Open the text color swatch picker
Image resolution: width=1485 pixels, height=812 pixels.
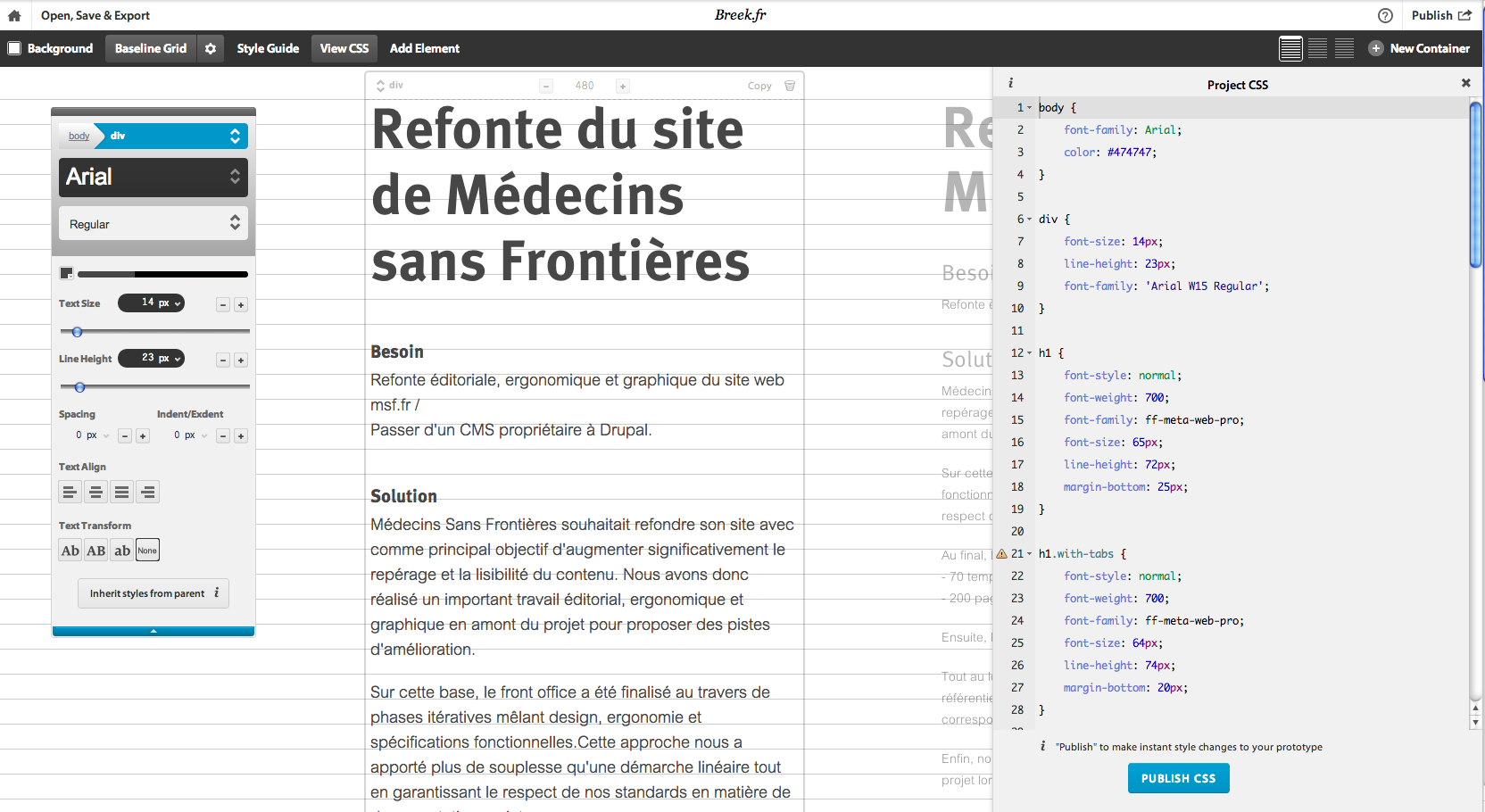point(66,274)
